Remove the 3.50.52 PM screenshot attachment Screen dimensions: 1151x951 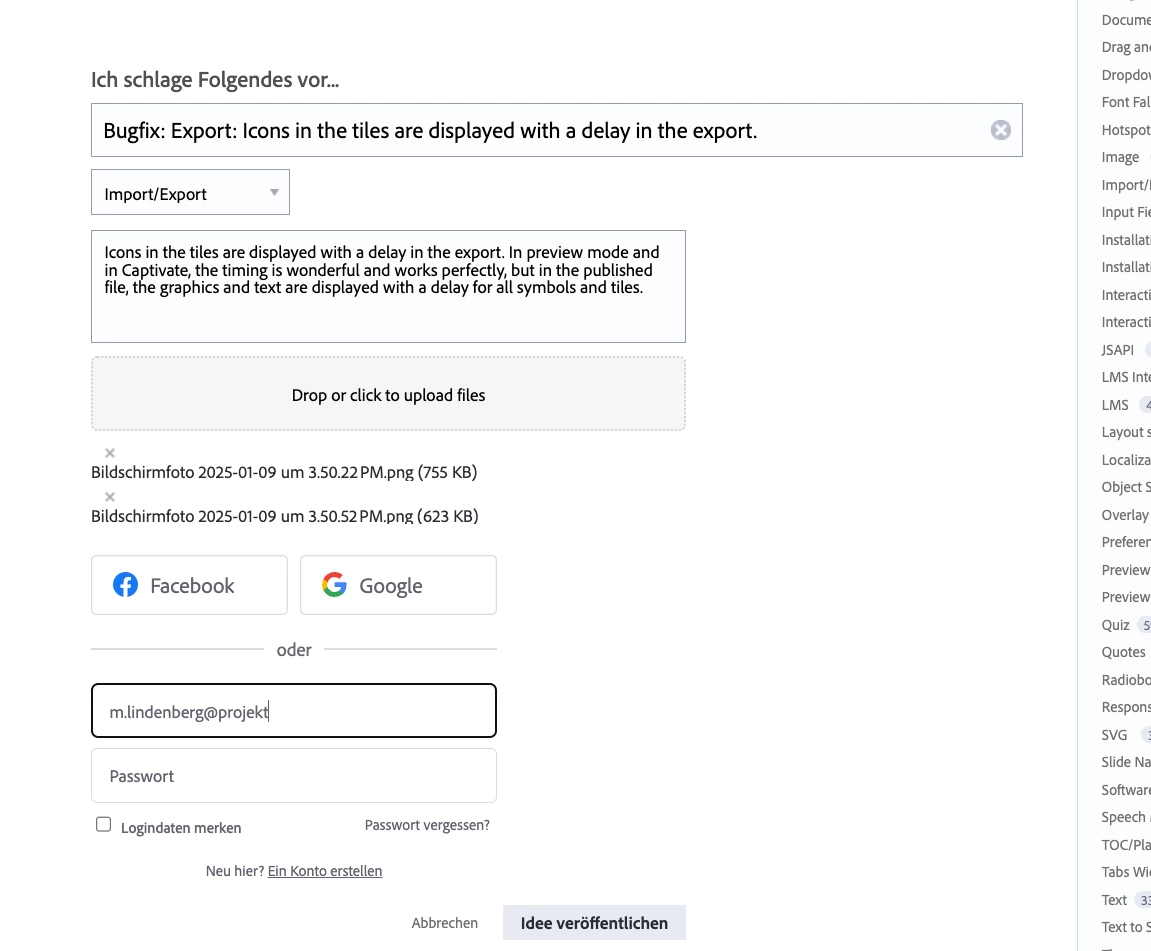click(x=110, y=497)
